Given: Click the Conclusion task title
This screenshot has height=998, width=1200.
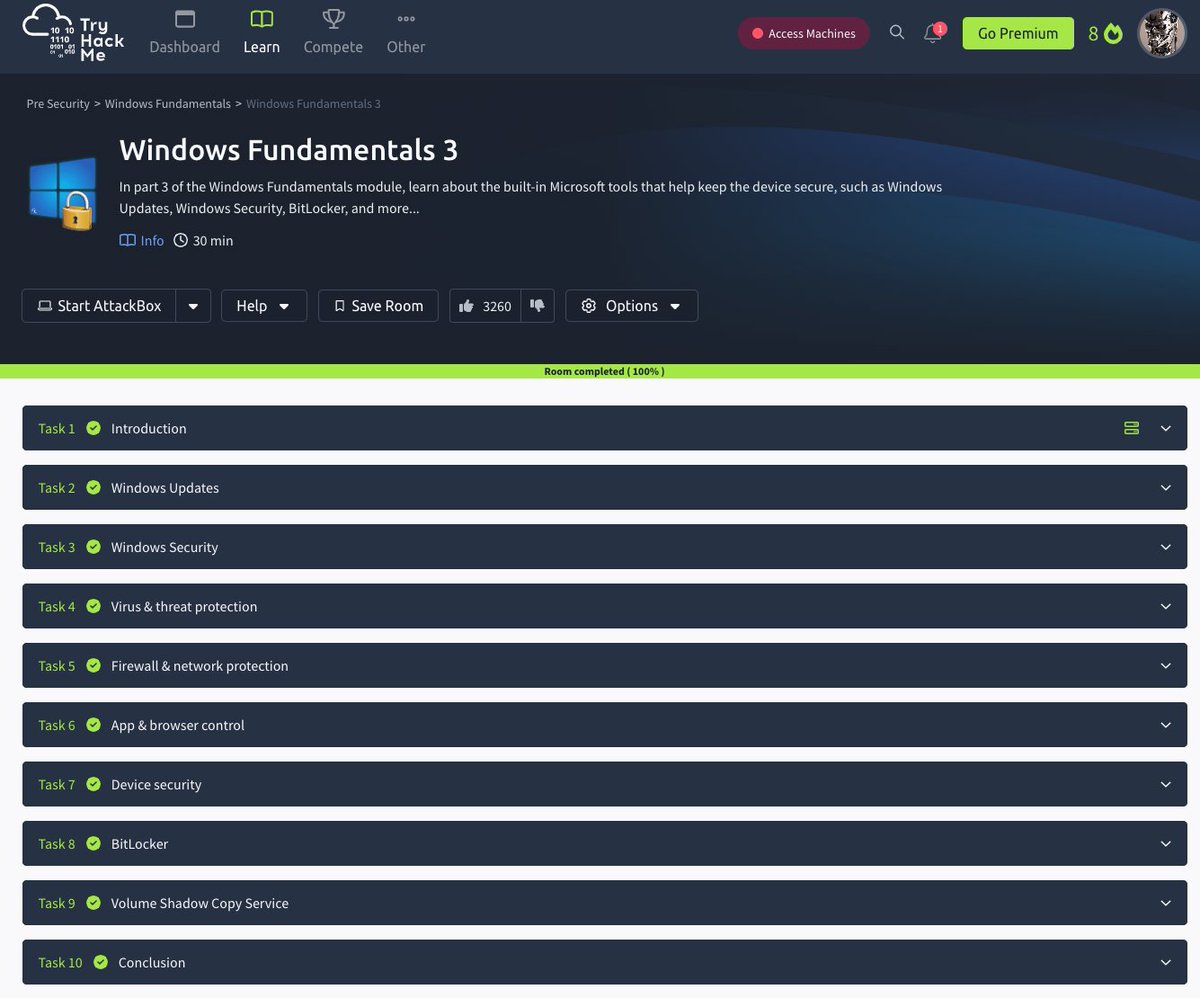Looking at the screenshot, I should pyautogui.click(x=152, y=963).
